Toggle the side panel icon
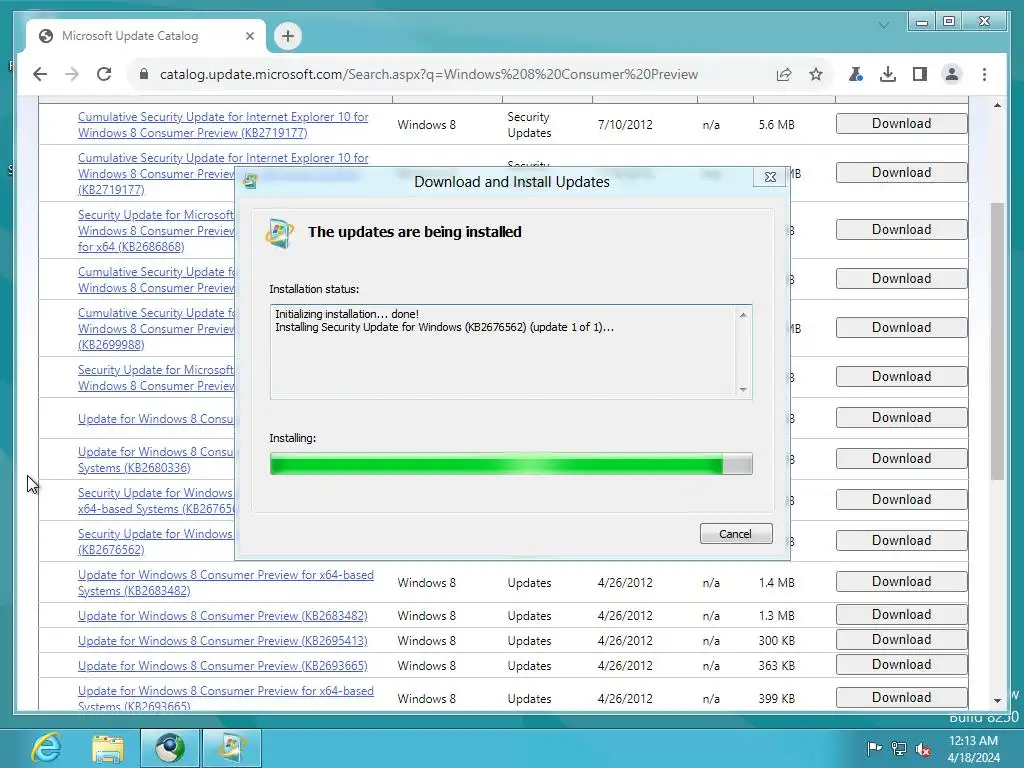1024x768 pixels. pyautogui.click(x=920, y=74)
